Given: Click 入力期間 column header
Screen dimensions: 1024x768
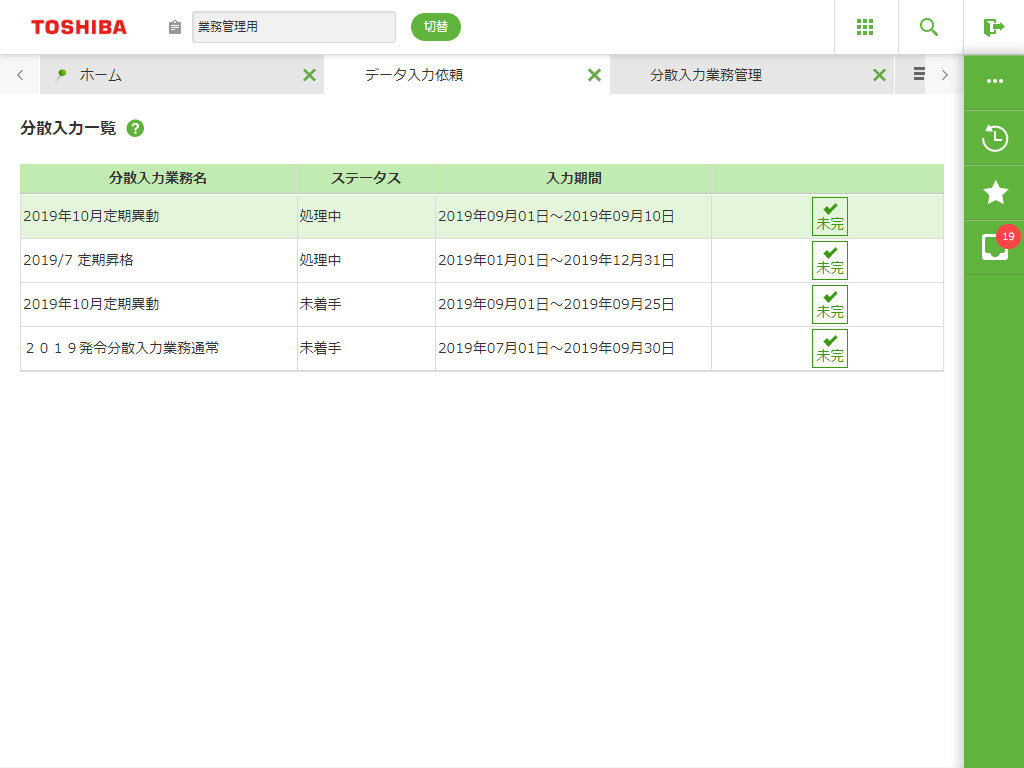Looking at the screenshot, I should point(573,178).
